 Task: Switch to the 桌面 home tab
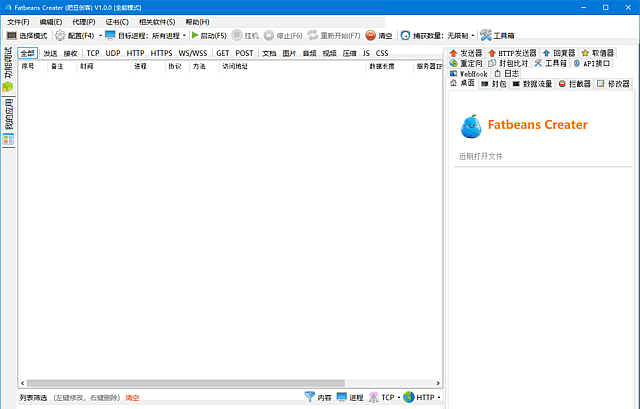(x=462, y=83)
